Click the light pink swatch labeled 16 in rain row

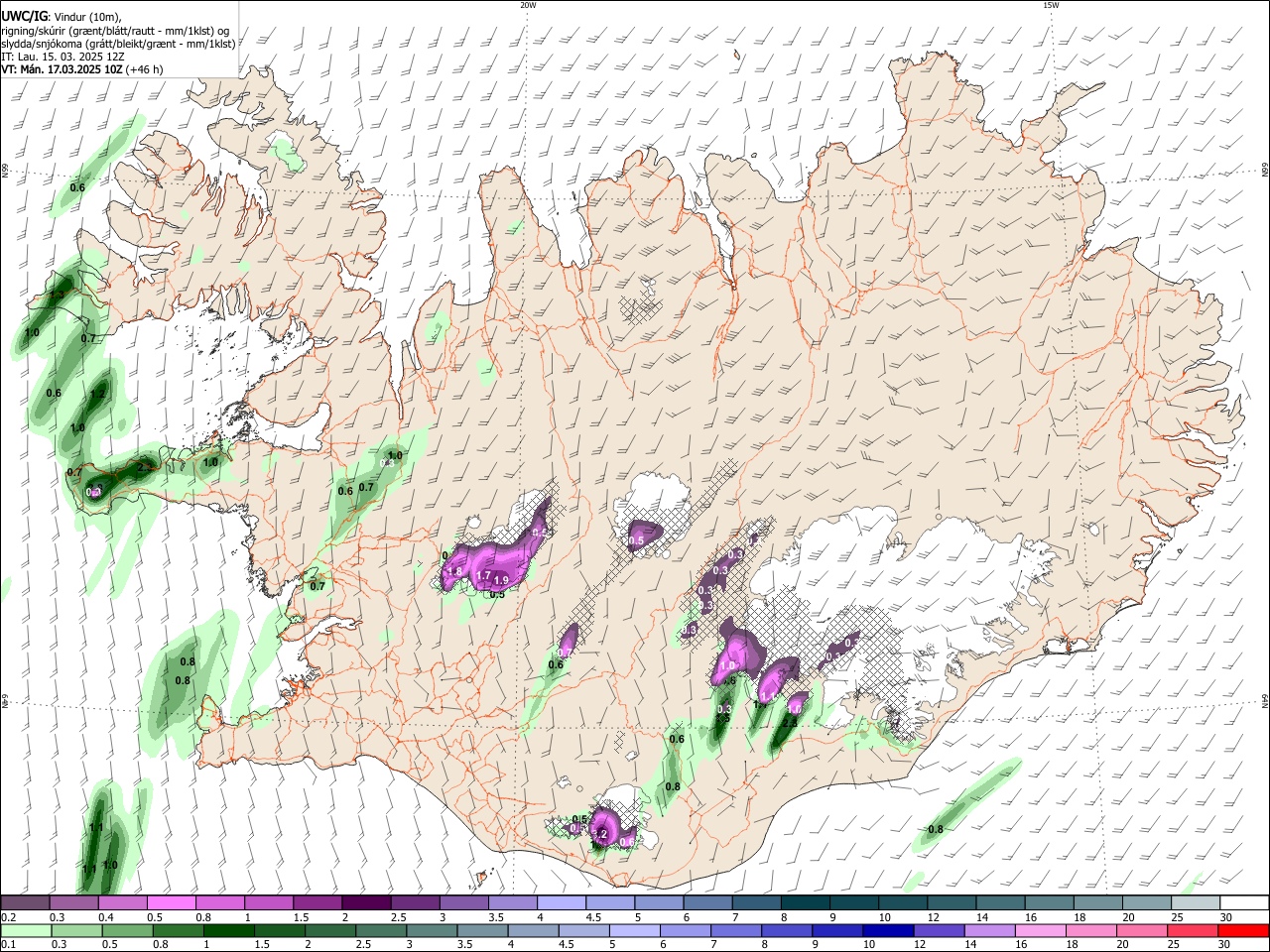tap(1040, 930)
